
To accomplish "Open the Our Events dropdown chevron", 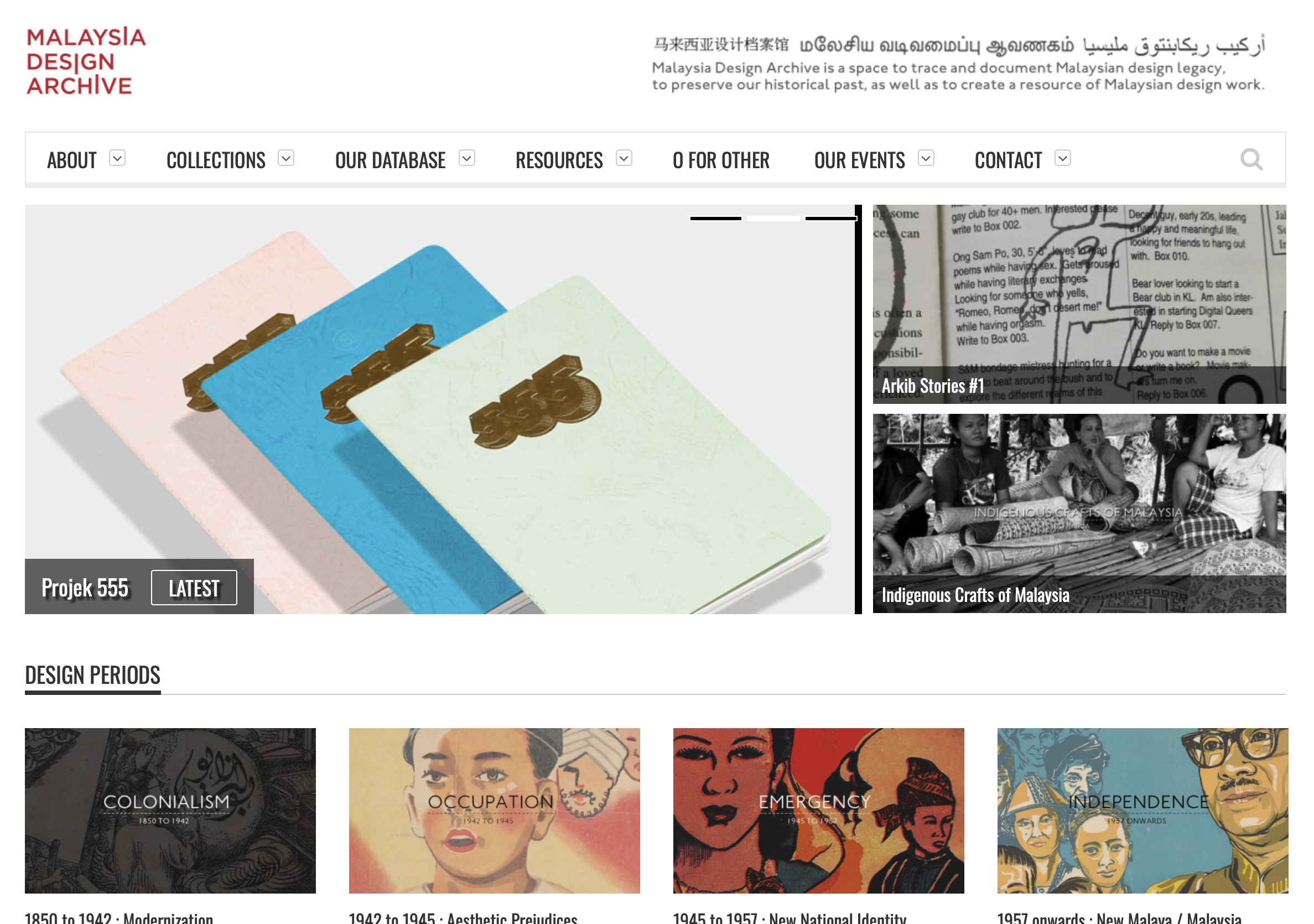I will (x=926, y=158).
